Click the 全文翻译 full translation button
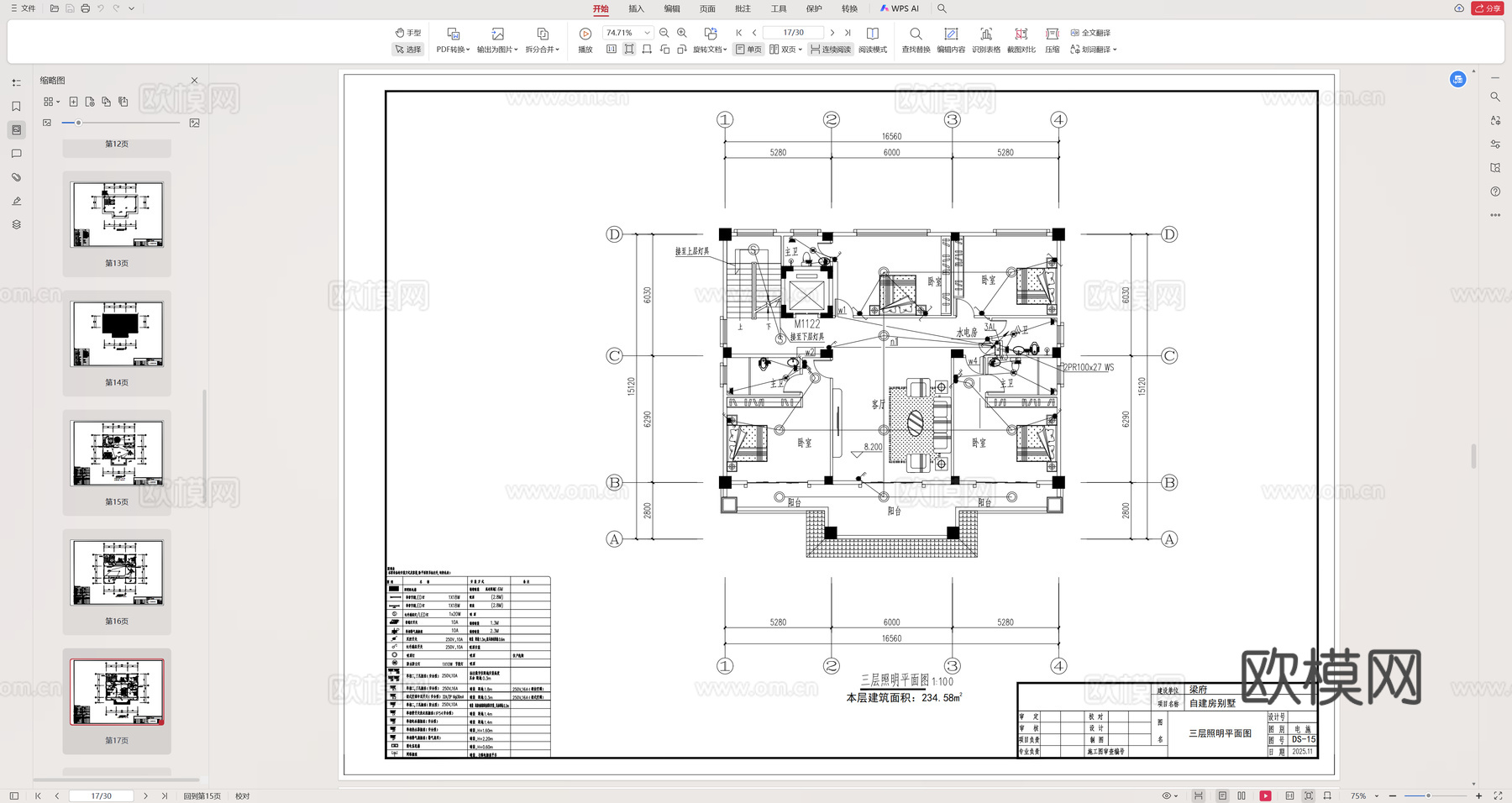Screen dimensions: 1512x803 [1090, 33]
